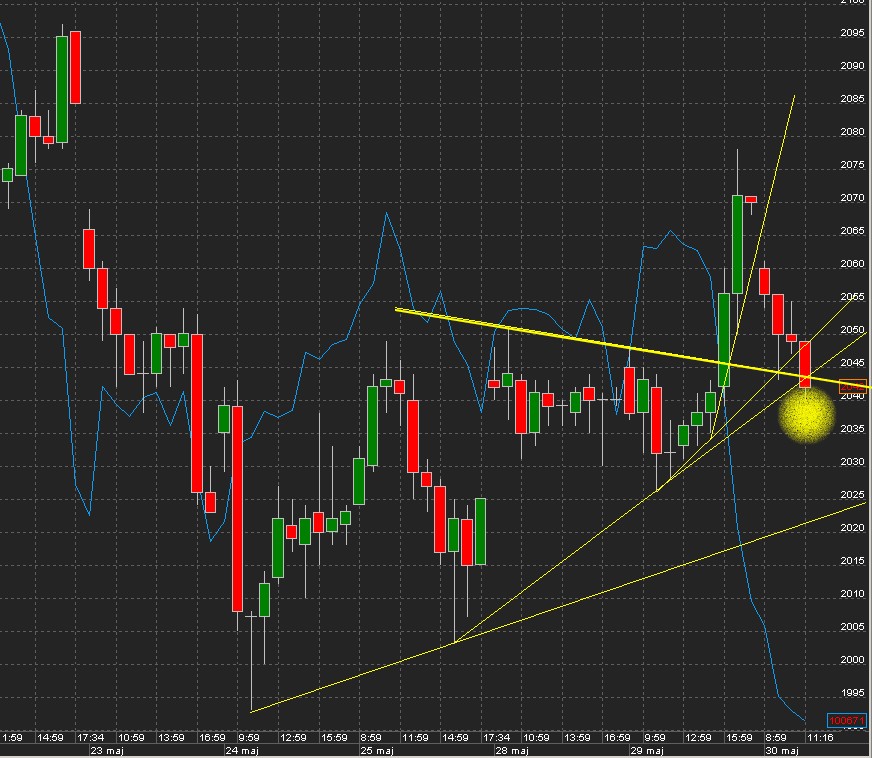The image size is (872, 758).
Task: Select the 2010 price axis label
Action: [x=852, y=593]
